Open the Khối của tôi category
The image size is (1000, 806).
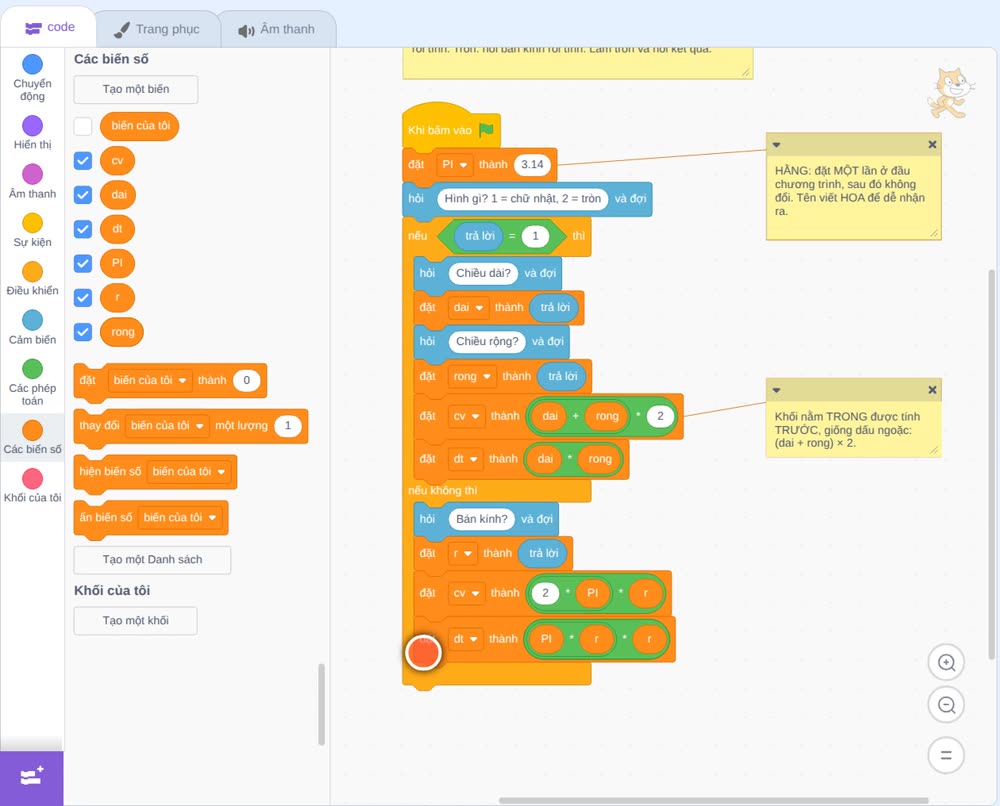[32, 486]
